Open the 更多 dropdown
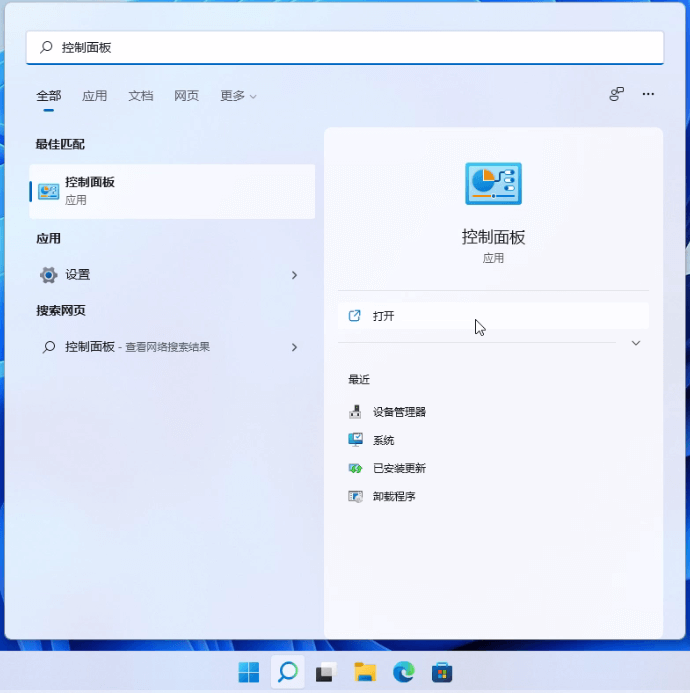The image size is (690, 693). tap(238, 96)
